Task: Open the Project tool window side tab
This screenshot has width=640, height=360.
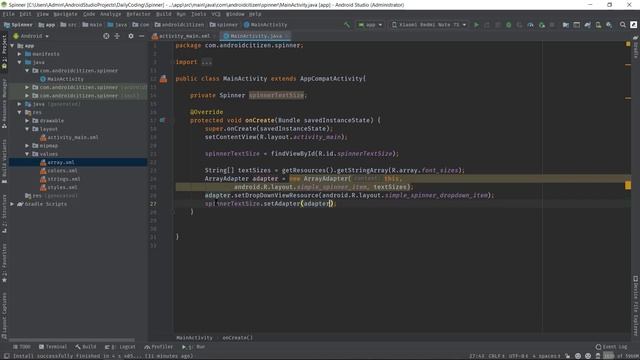Action: (4, 51)
